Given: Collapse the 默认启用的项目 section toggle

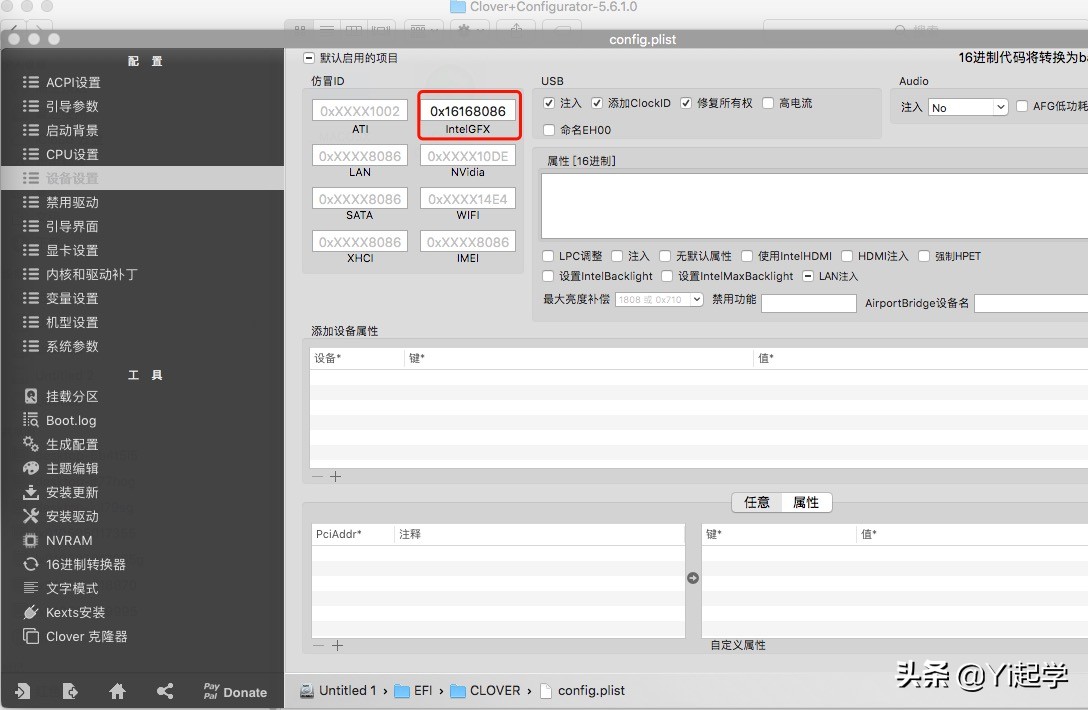Looking at the screenshot, I should pyautogui.click(x=308, y=58).
